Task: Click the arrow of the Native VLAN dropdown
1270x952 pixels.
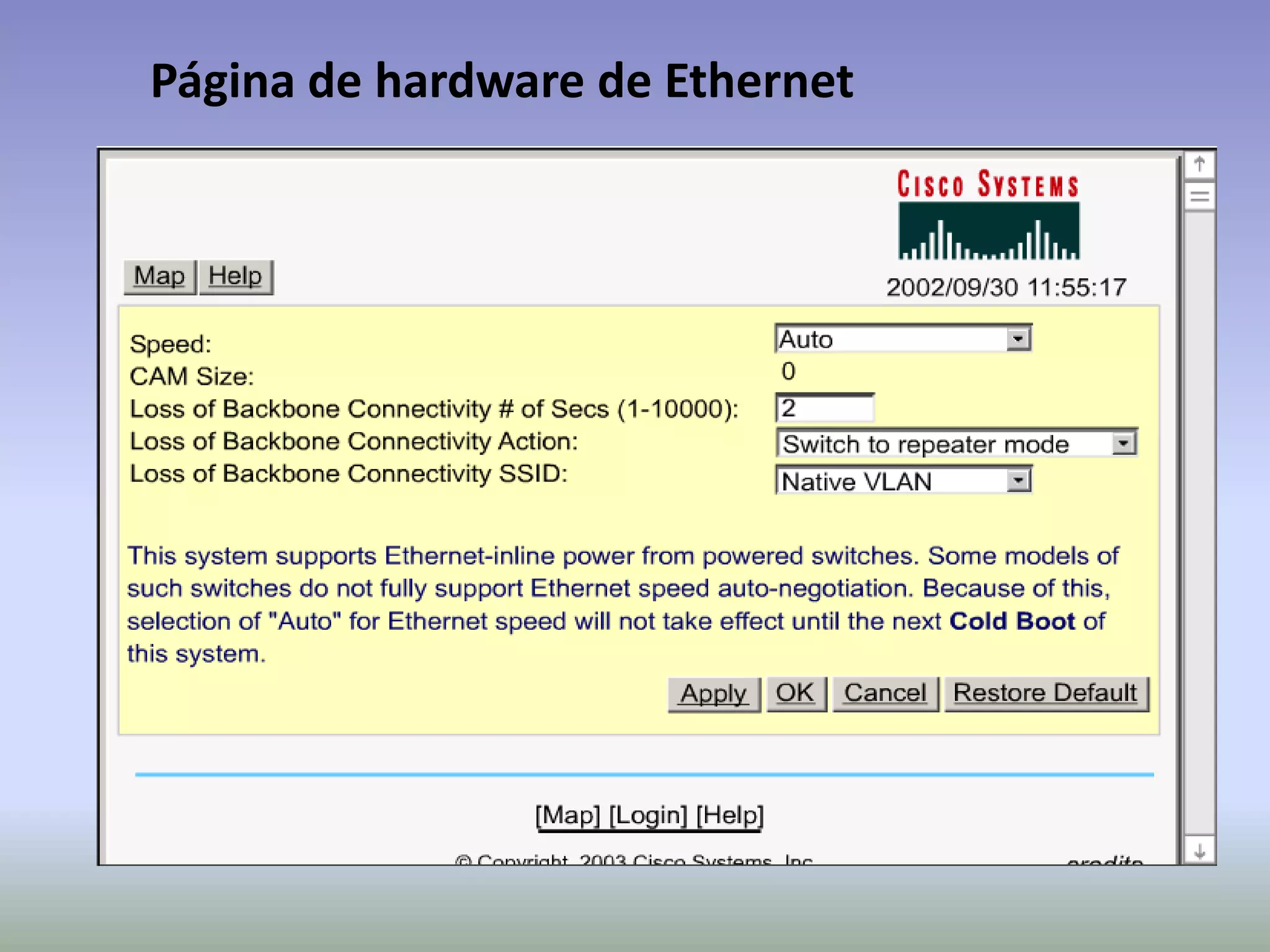Action: [1018, 480]
